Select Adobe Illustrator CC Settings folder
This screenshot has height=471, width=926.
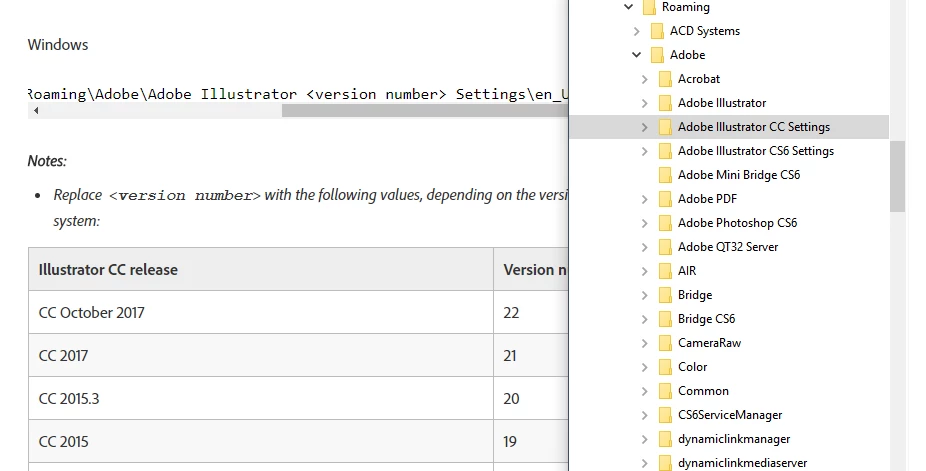tap(754, 127)
